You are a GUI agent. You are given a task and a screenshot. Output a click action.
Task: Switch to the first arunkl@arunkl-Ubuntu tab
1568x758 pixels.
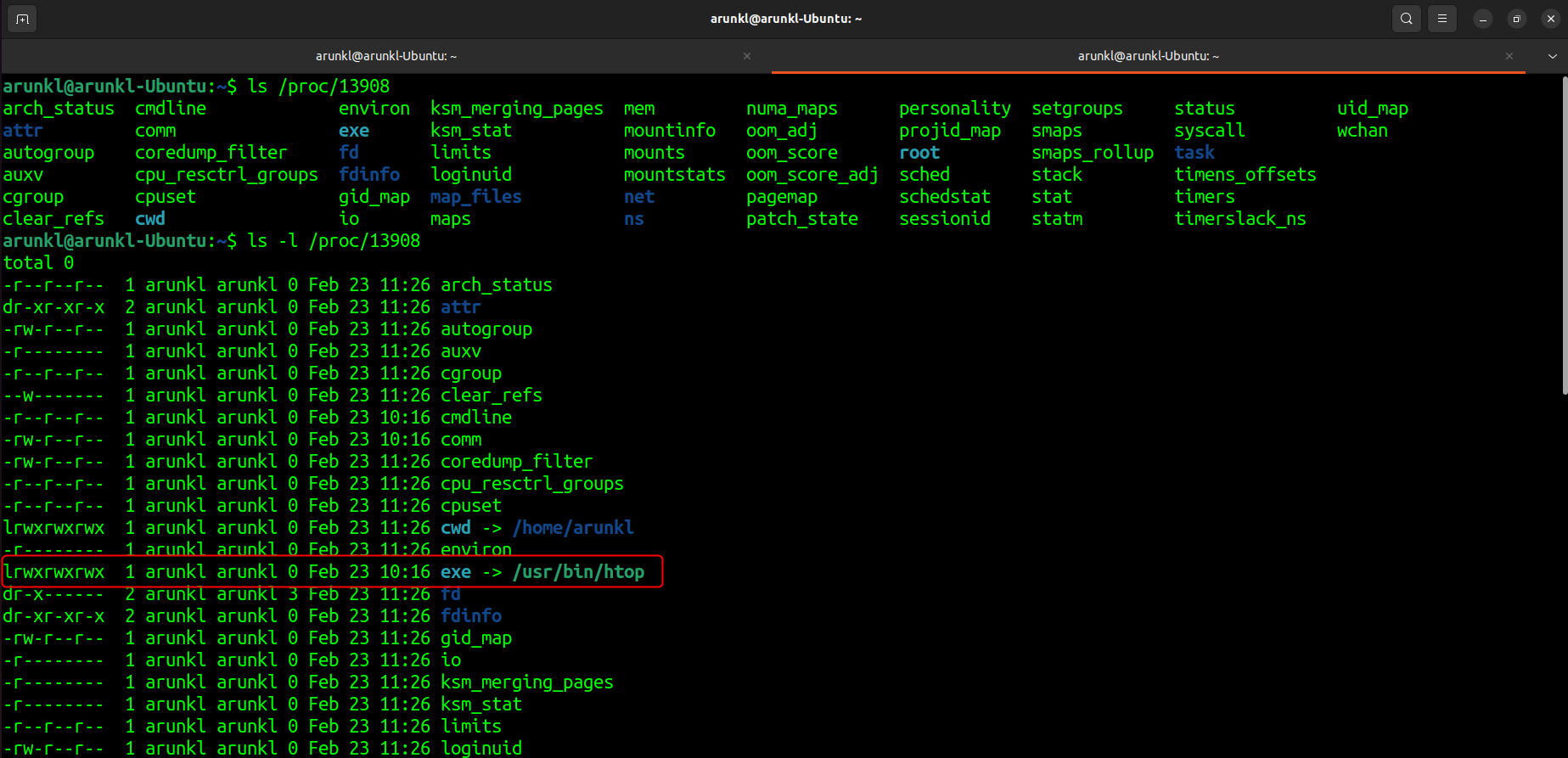(x=386, y=56)
